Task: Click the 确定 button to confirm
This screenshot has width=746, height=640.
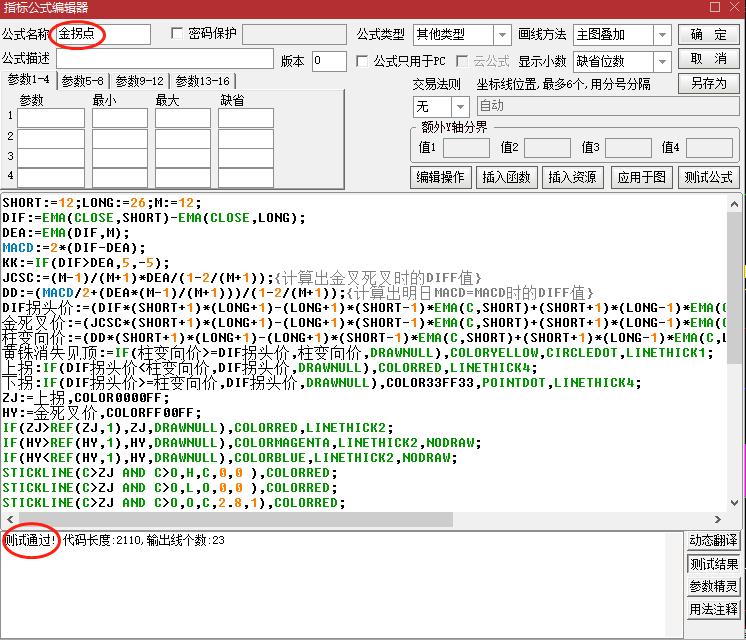Action: point(709,35)
